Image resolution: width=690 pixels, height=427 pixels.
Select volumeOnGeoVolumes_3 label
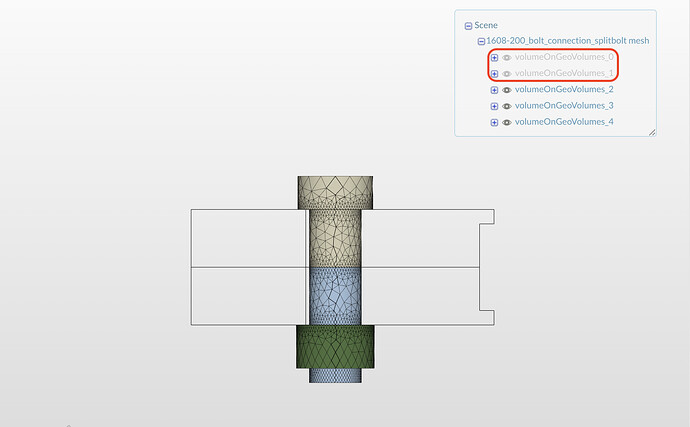tap(564, 106)
